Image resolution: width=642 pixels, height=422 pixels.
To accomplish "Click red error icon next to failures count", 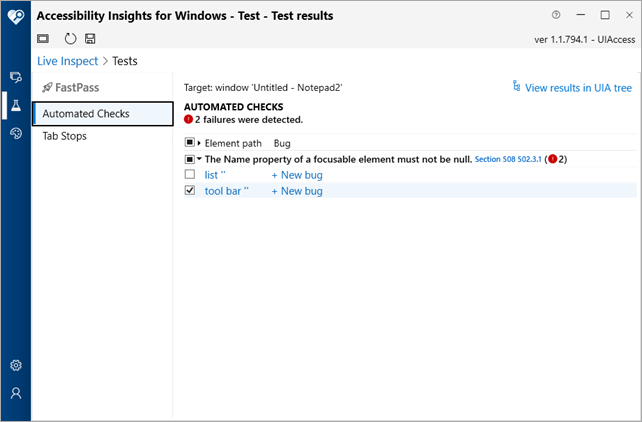I will click(188, 120).
